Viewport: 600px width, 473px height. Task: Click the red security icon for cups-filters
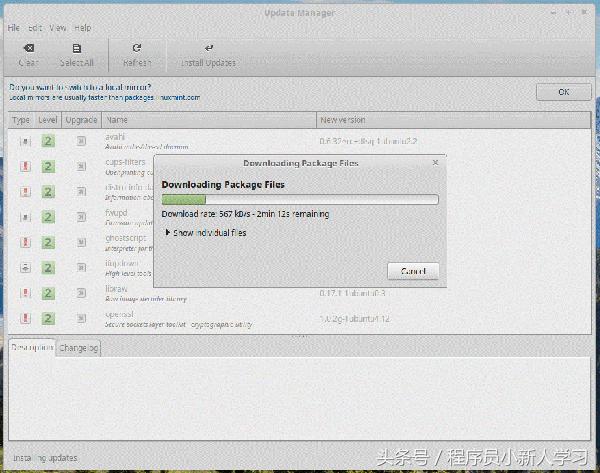click(x=25, y=166)
